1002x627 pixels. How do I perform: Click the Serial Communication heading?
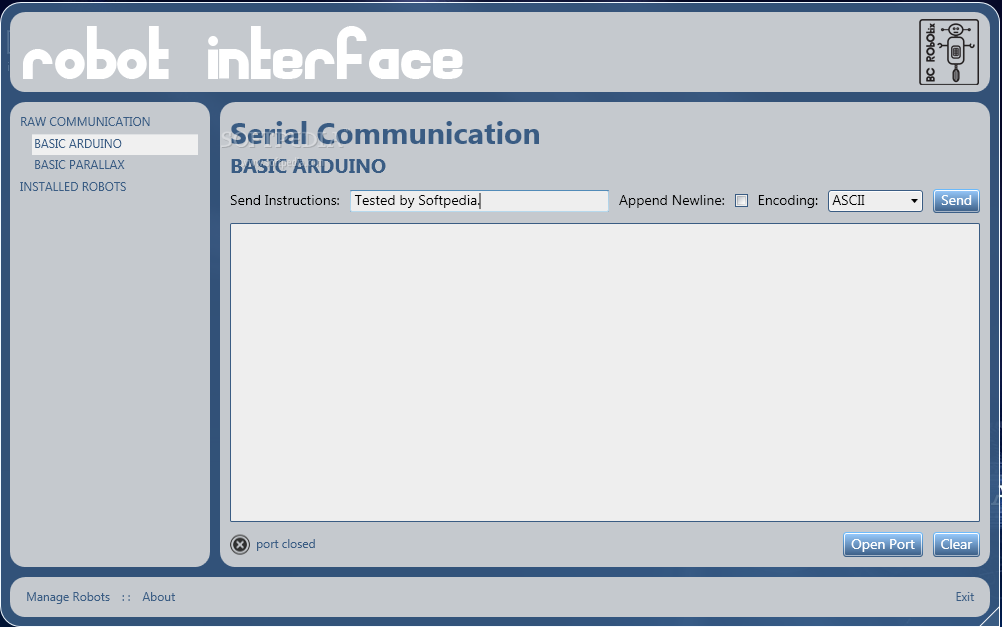[385, 134]
